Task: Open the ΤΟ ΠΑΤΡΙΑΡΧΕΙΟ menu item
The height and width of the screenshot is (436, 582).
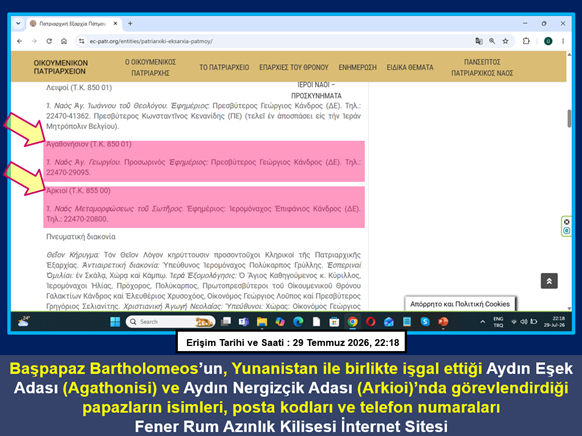Action: [224, 68]
